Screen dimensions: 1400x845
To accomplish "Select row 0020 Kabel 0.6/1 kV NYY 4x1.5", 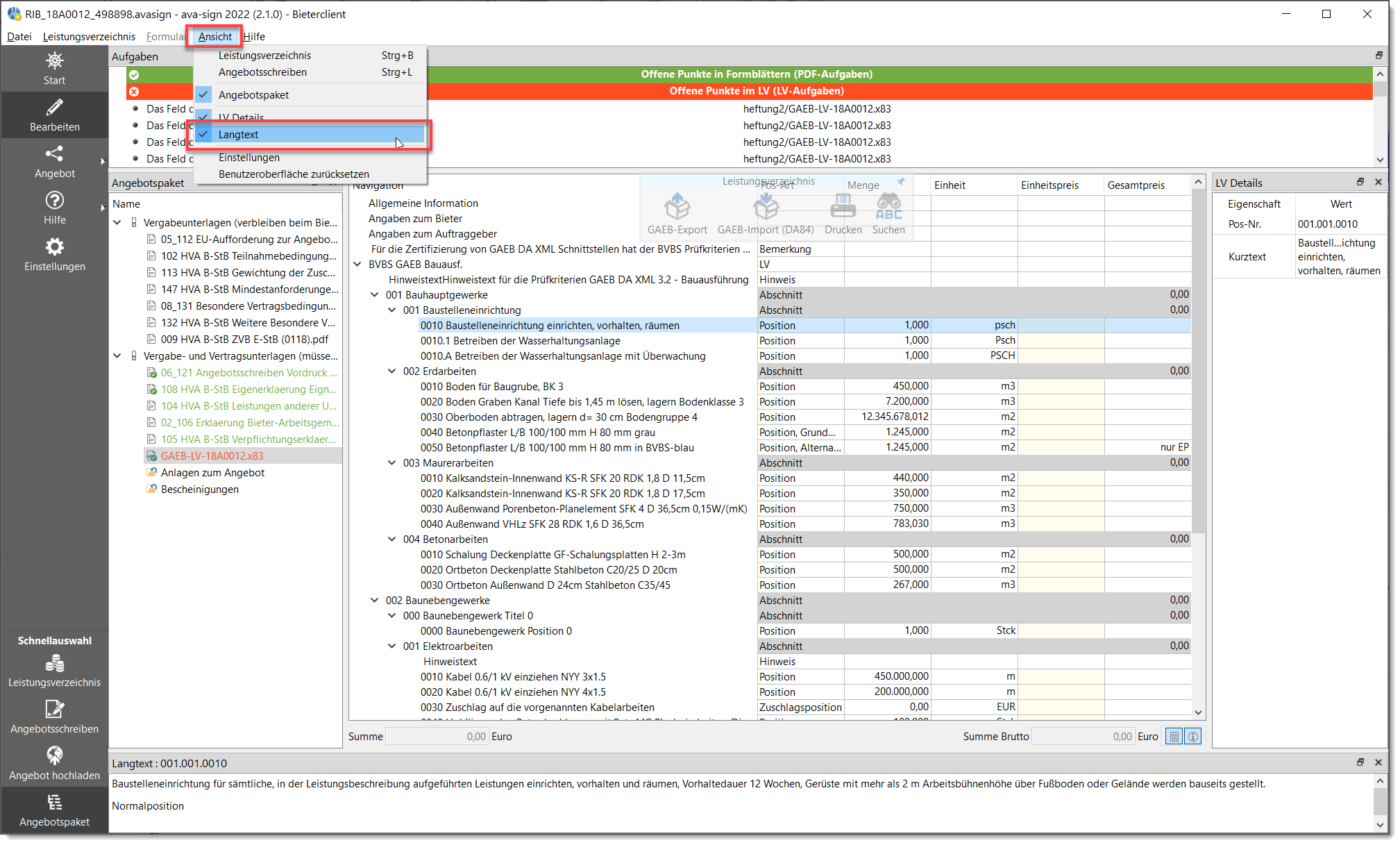I will (x=513, y=692).
